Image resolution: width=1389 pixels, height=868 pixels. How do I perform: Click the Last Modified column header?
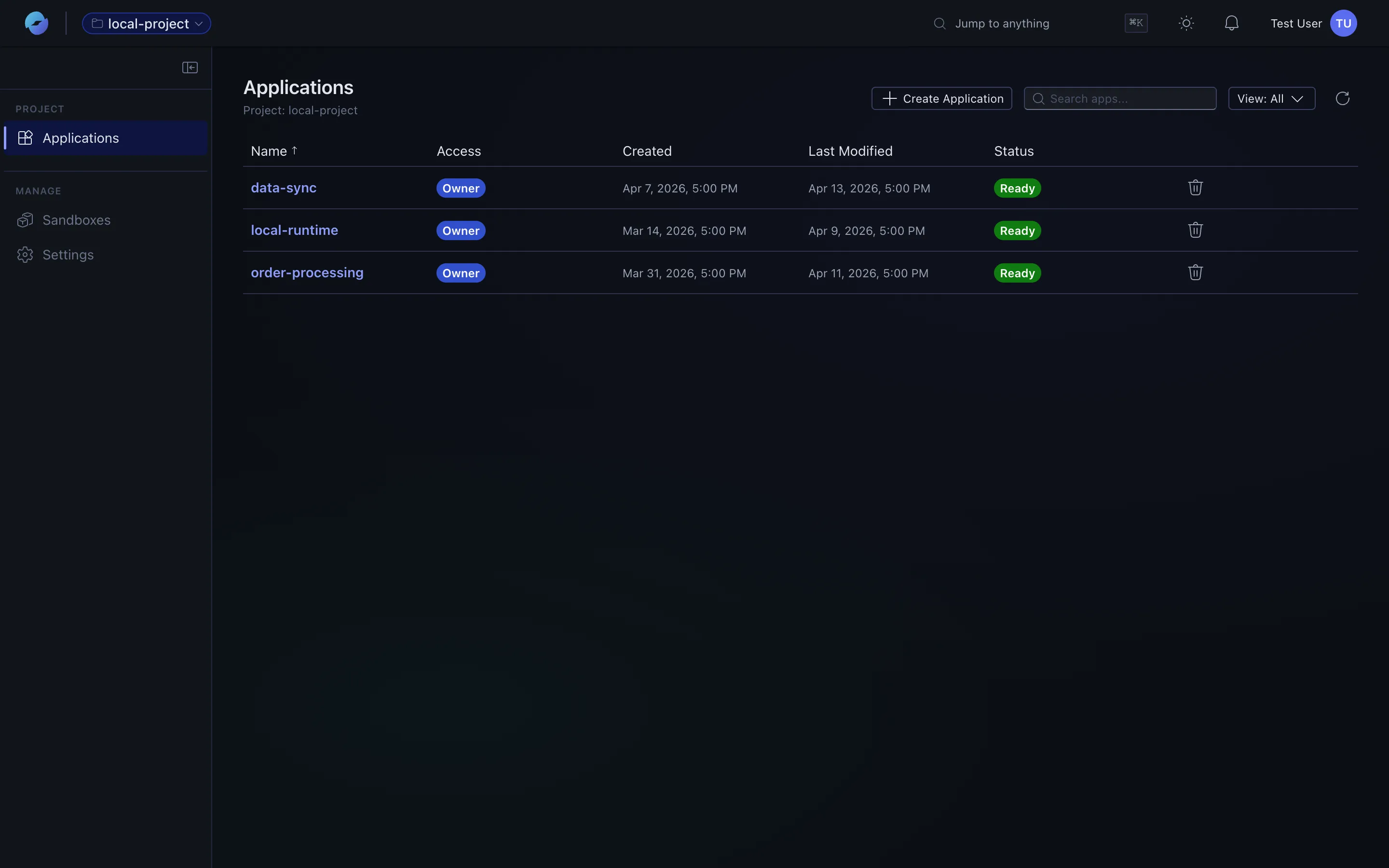(850, 151)
